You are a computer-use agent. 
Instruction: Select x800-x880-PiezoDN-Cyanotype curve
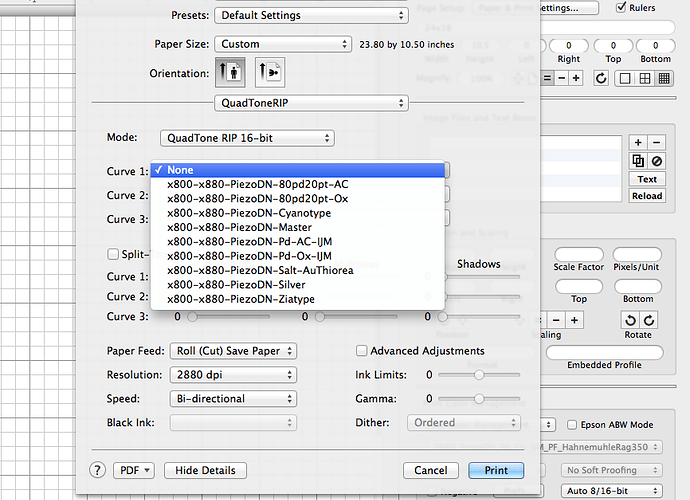pos(249,213)
